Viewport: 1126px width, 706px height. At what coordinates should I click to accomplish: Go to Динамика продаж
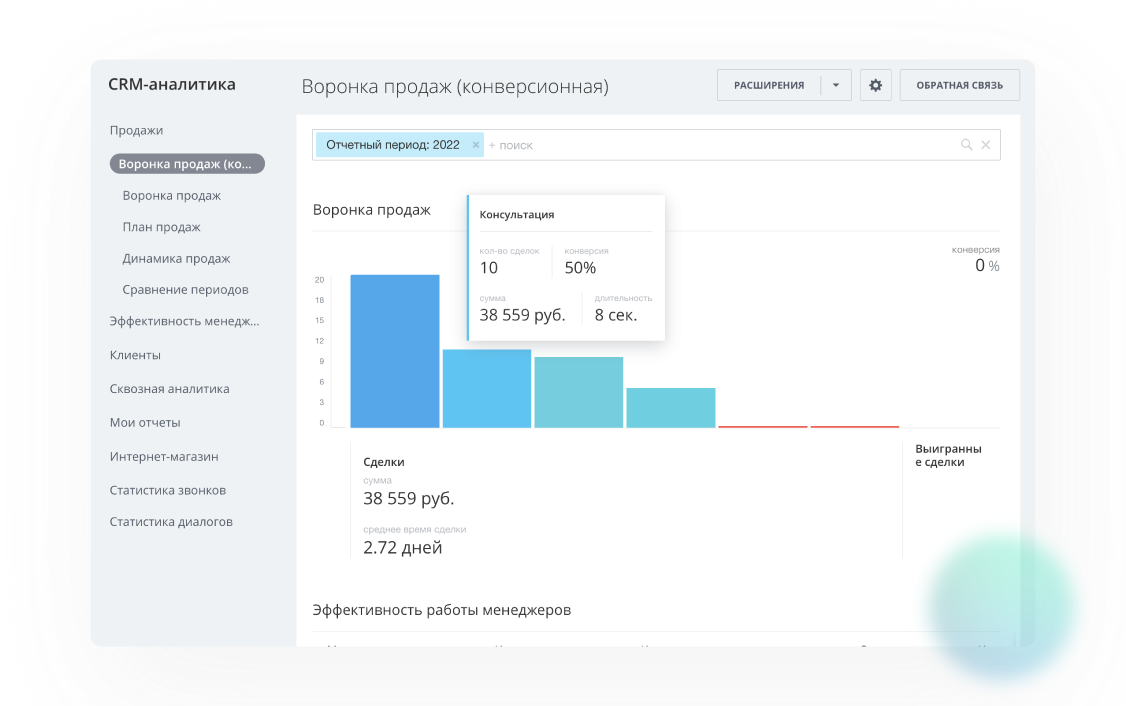pos(176,258)
